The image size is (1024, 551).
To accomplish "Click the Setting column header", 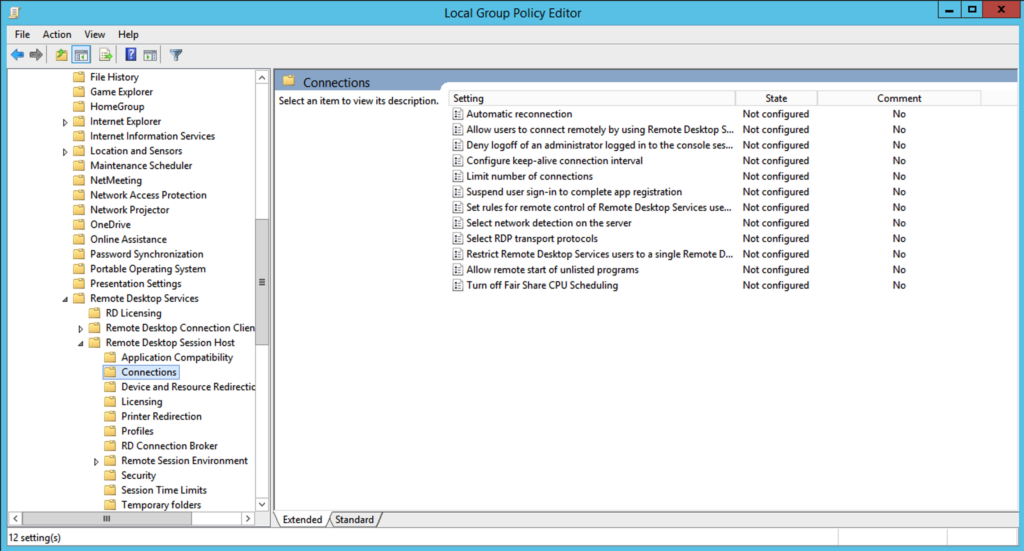I will (x=590, y=98).
